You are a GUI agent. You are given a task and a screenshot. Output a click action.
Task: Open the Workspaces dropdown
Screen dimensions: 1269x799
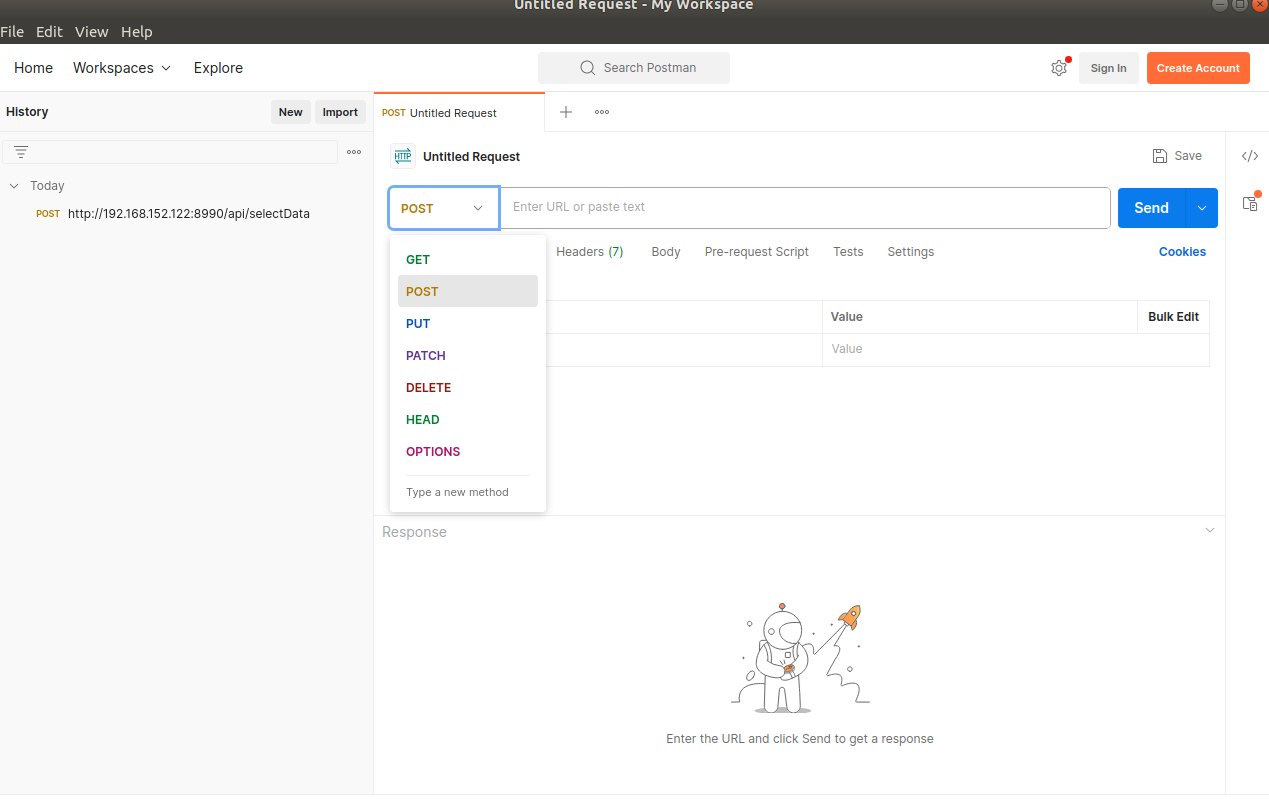(122, 68)
